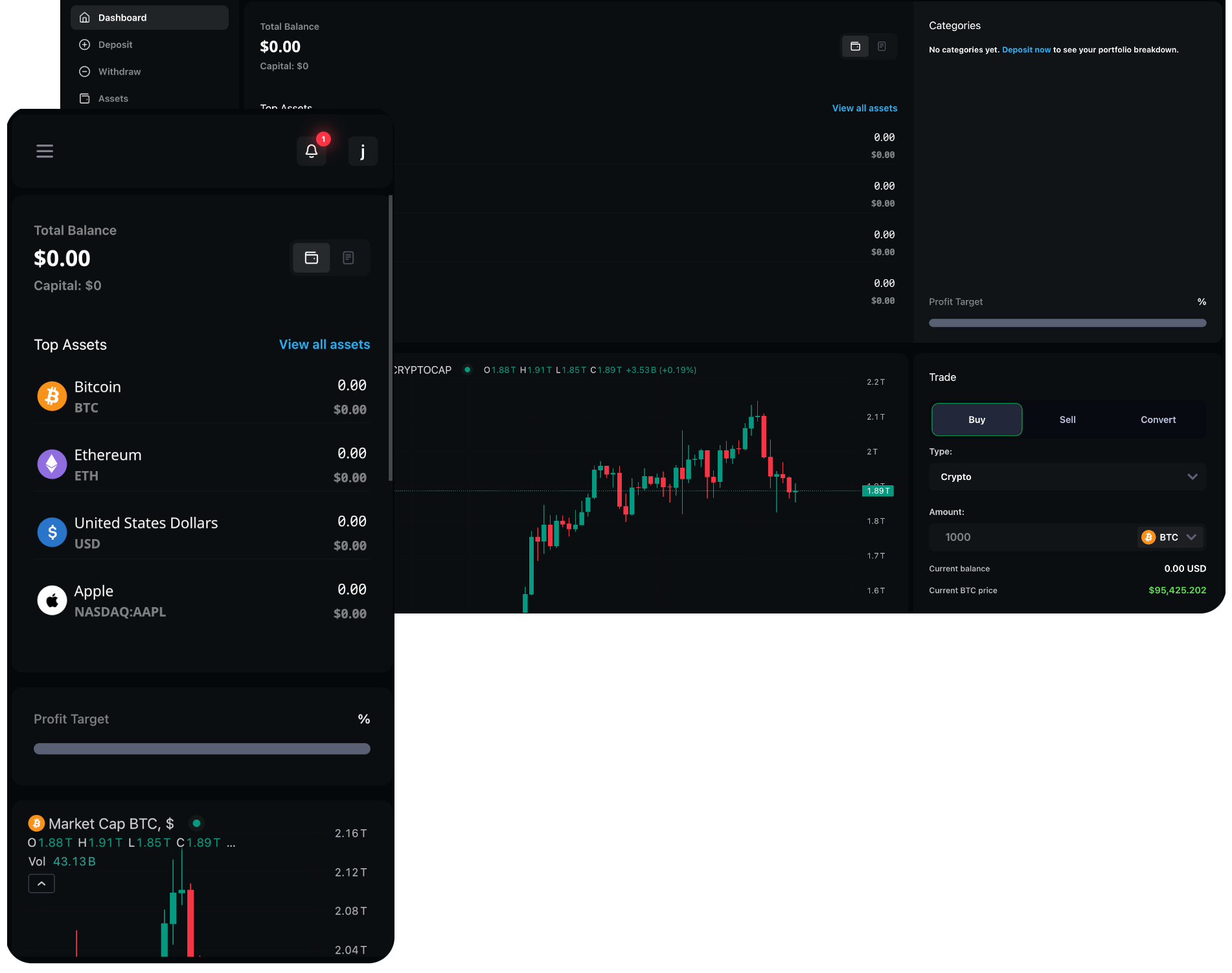
Task: Click the Apple logo icon
Action: [52, 600]
